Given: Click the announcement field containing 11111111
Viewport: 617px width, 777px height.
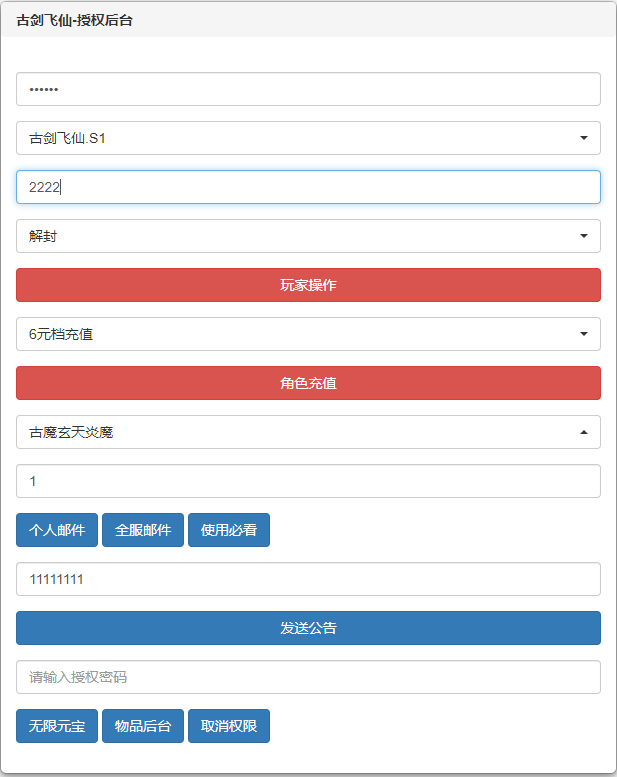Looking at the screenshot, I should point(308,579).
